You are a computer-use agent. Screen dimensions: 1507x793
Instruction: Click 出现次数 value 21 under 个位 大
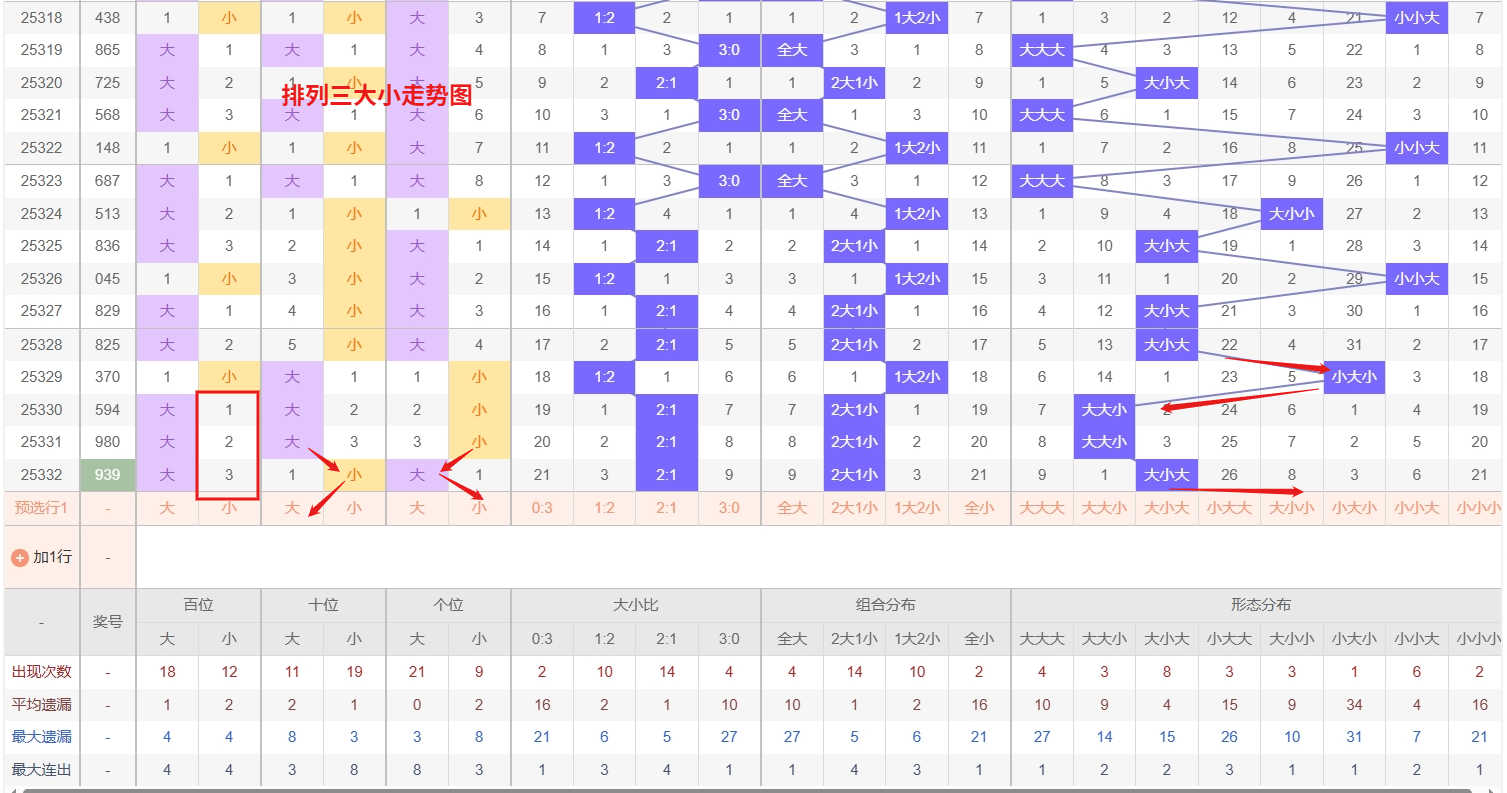tap(417, 672)
